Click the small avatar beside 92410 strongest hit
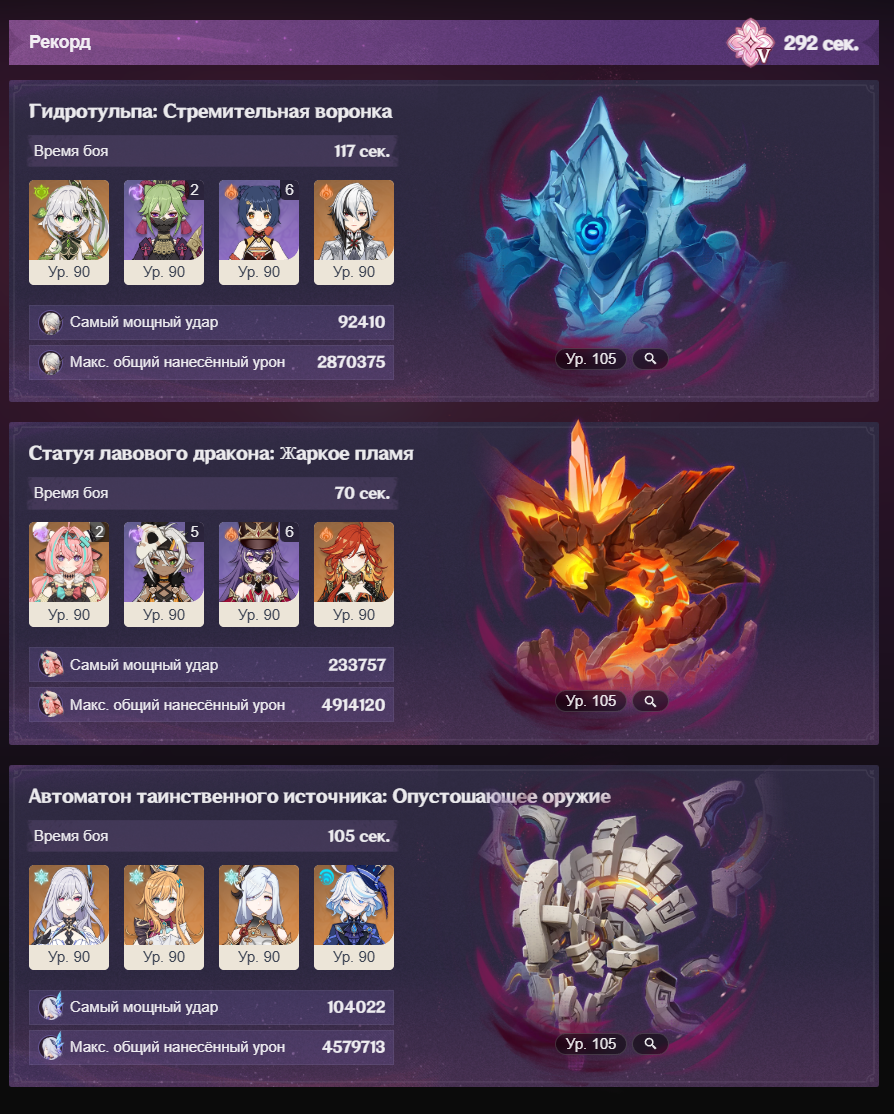The image size is (894, 1114). coord(50,323)
